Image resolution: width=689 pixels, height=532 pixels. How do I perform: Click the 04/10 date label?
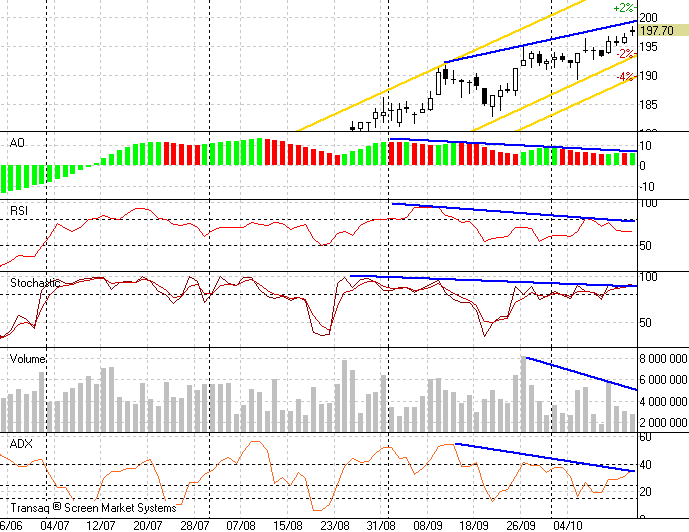click(x=568, y=525)
